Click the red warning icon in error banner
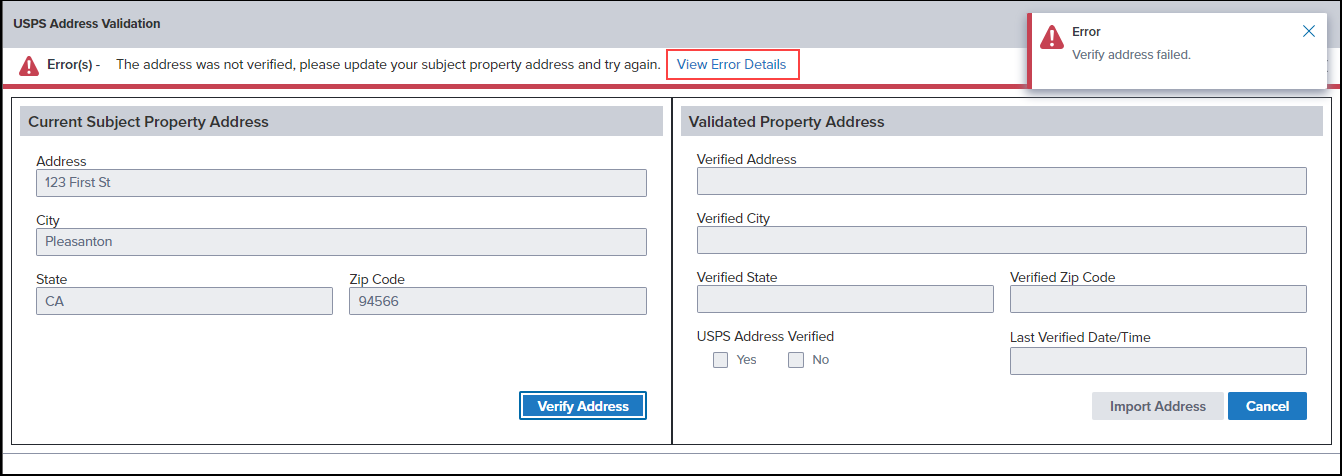The height and width of the screenshot is (476, 1342). point(29,65)
